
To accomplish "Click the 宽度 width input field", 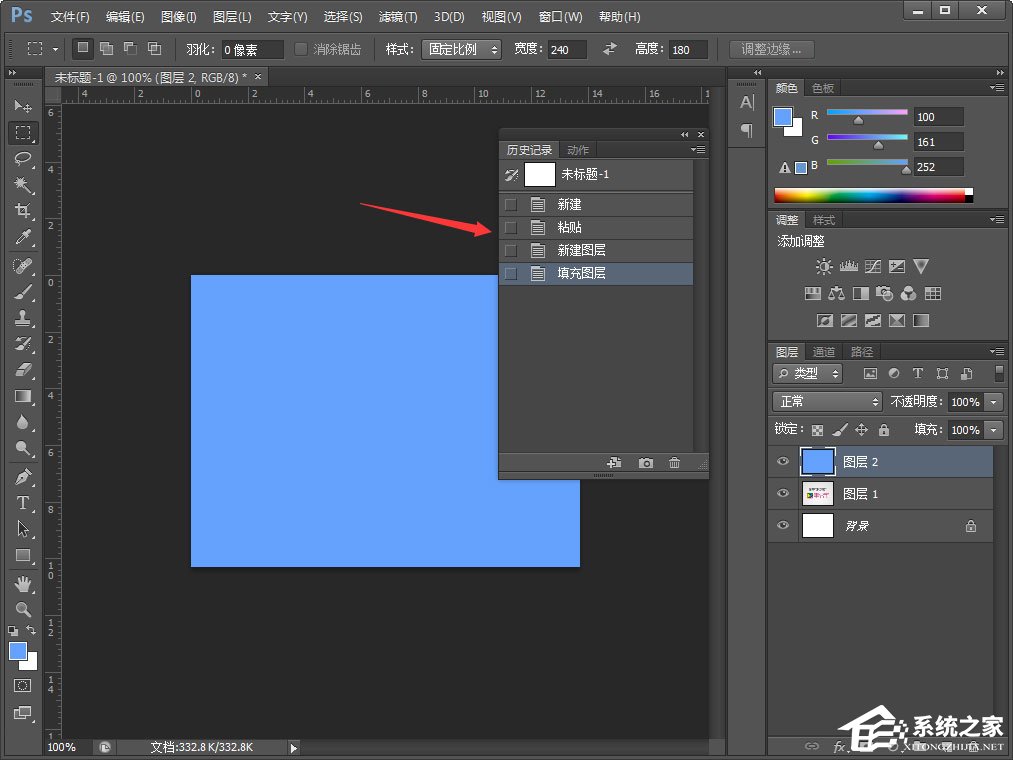I will (x=566, y=49).
